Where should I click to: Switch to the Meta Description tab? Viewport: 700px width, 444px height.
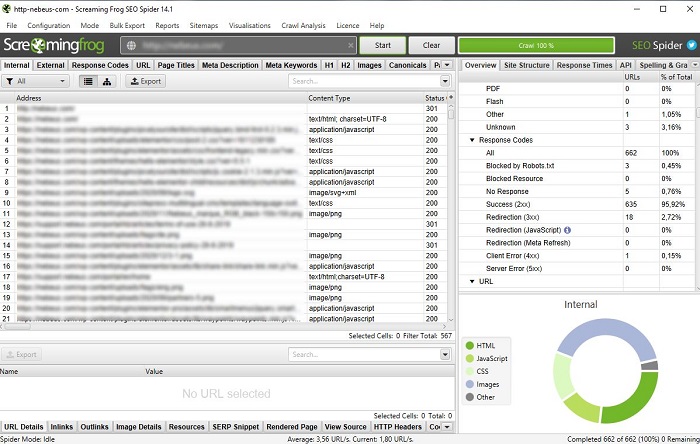pyautogui.click(x=230, y=65)
